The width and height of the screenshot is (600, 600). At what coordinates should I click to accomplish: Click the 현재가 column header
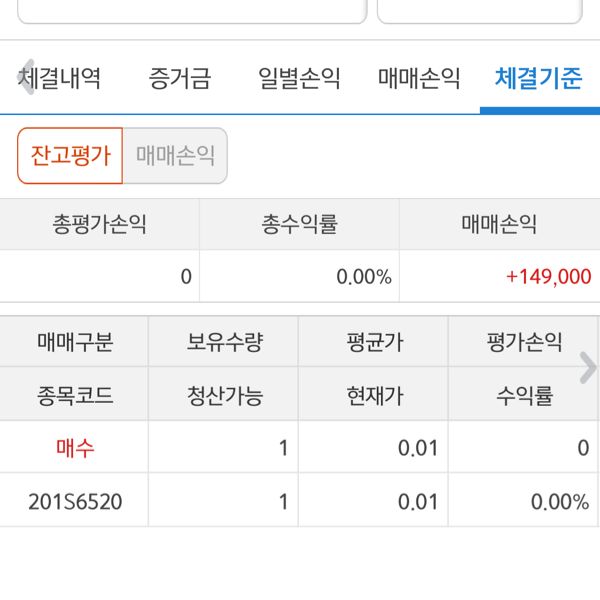(x=373, y=395)
